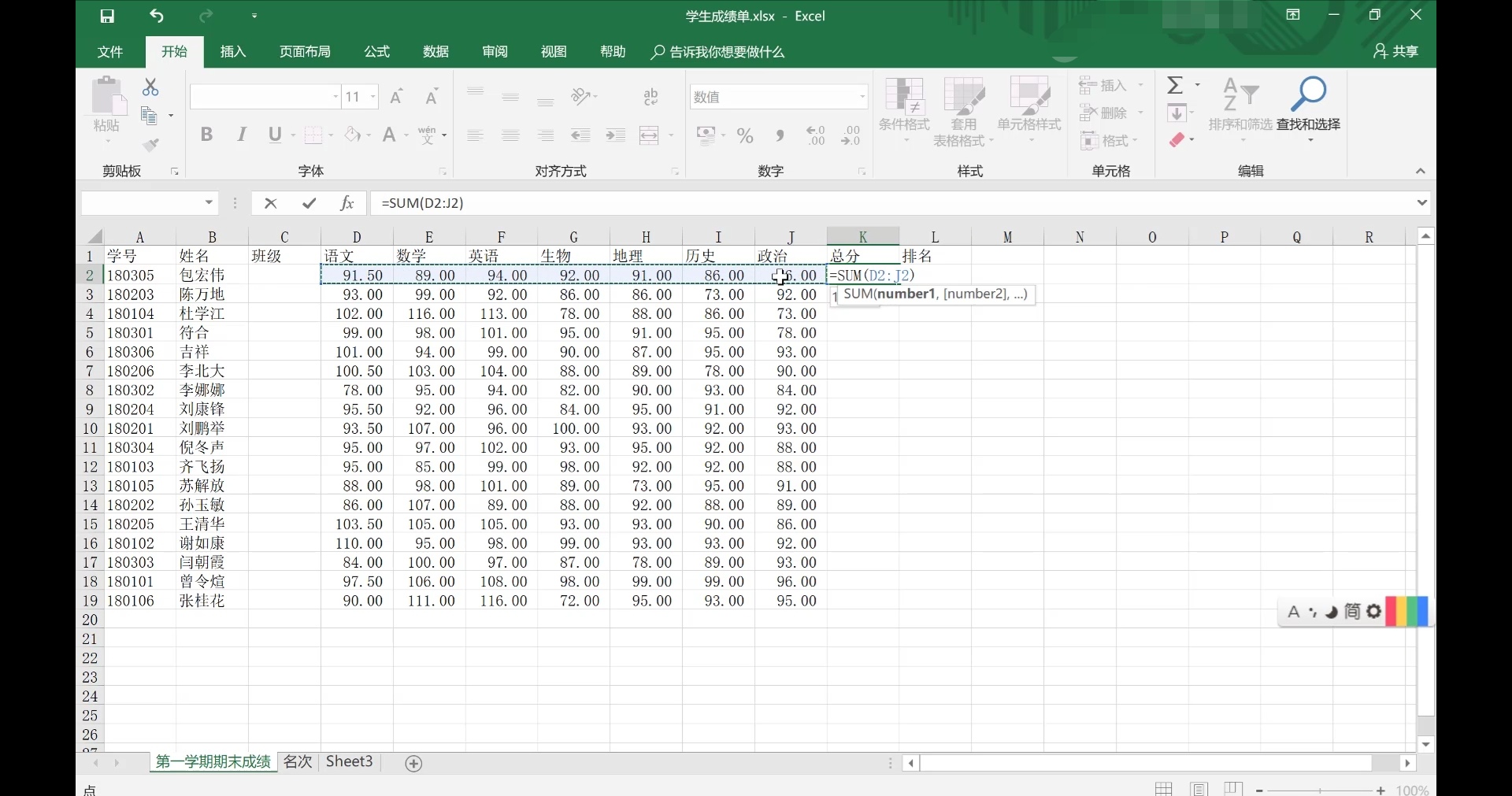This screenshot has width=1512, height=796.
Task: Open the number format dropdown
Action: pos(862,97)
